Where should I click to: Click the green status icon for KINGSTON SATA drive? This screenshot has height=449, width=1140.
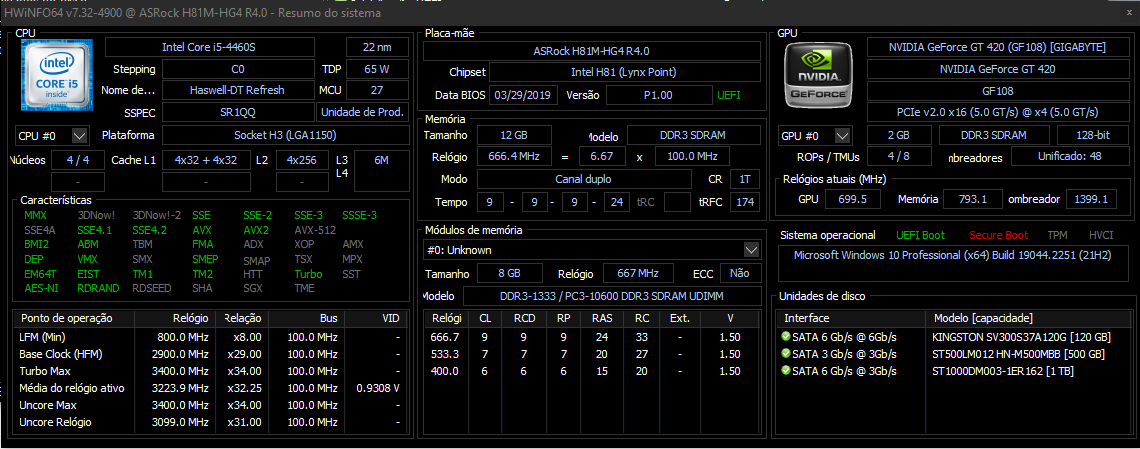pyautogui.click(x=785, y=336)
